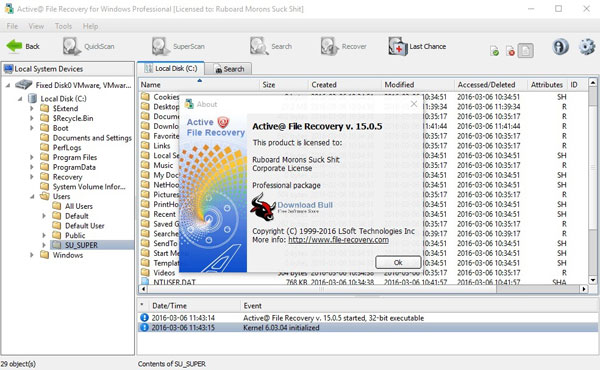Expand the Default folder node
The height and width of the screenshot is (370, 600).
(x=44, y=216)
